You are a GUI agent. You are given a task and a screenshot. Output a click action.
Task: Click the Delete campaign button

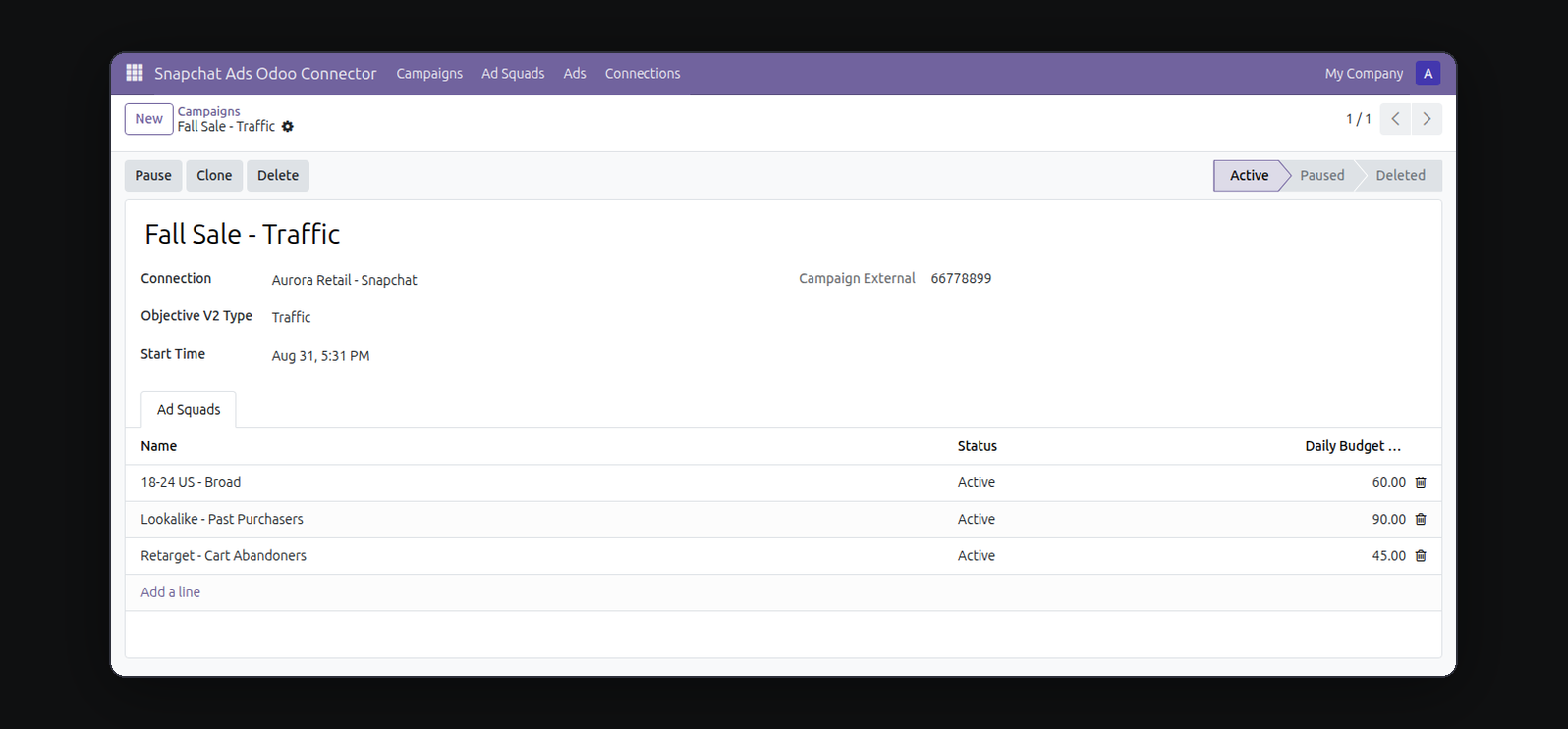coord(278,176)
